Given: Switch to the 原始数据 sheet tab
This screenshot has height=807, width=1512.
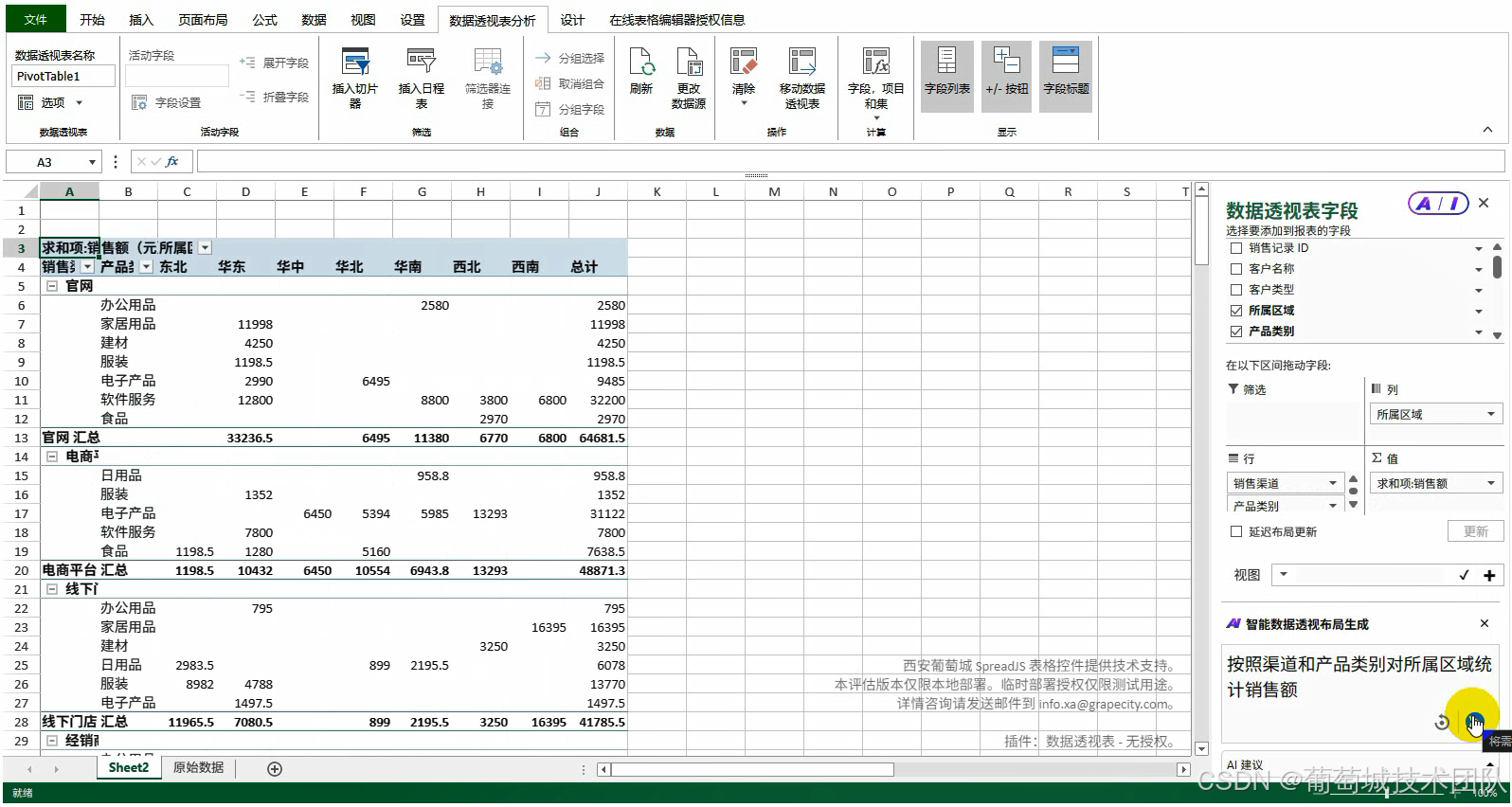Looking at the screenshot, I should tap(198, 767).
